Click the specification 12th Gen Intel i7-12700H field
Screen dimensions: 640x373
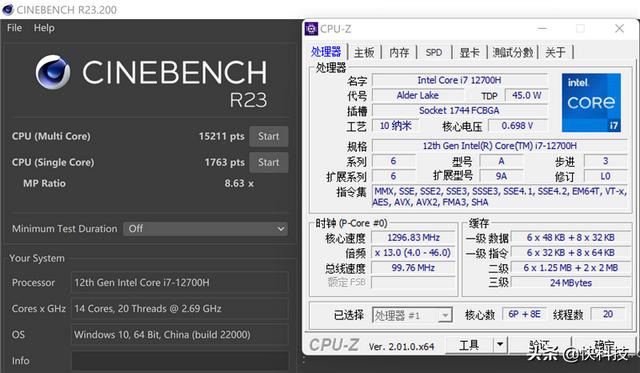pos(500,146)
